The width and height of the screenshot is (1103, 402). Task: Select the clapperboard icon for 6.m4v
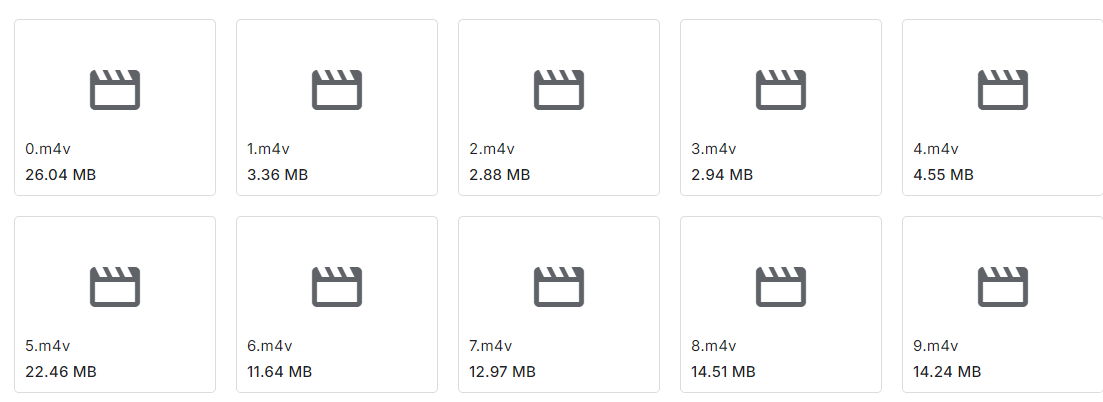coord(337,287)
